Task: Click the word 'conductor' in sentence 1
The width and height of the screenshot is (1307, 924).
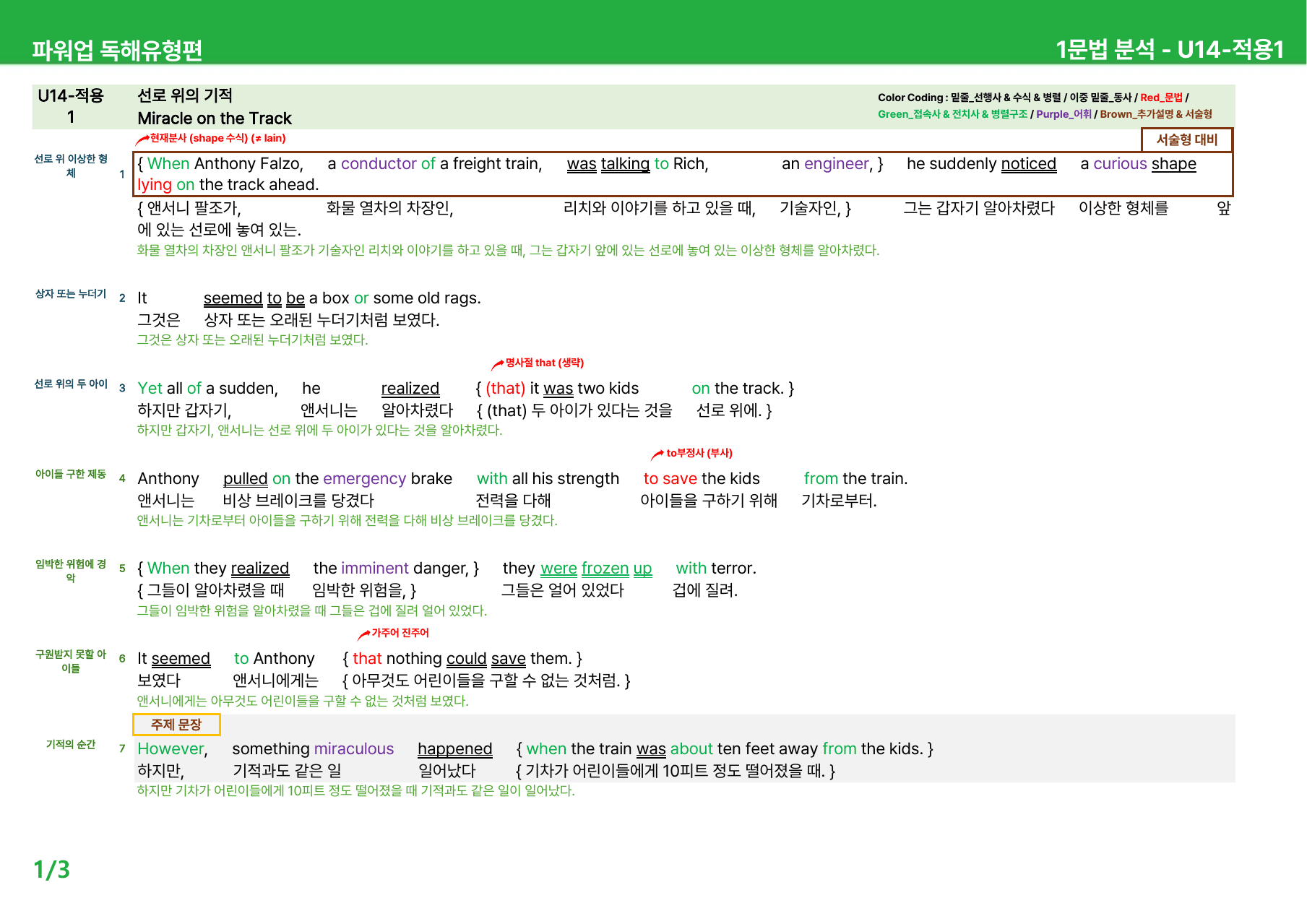Action: 379,164
